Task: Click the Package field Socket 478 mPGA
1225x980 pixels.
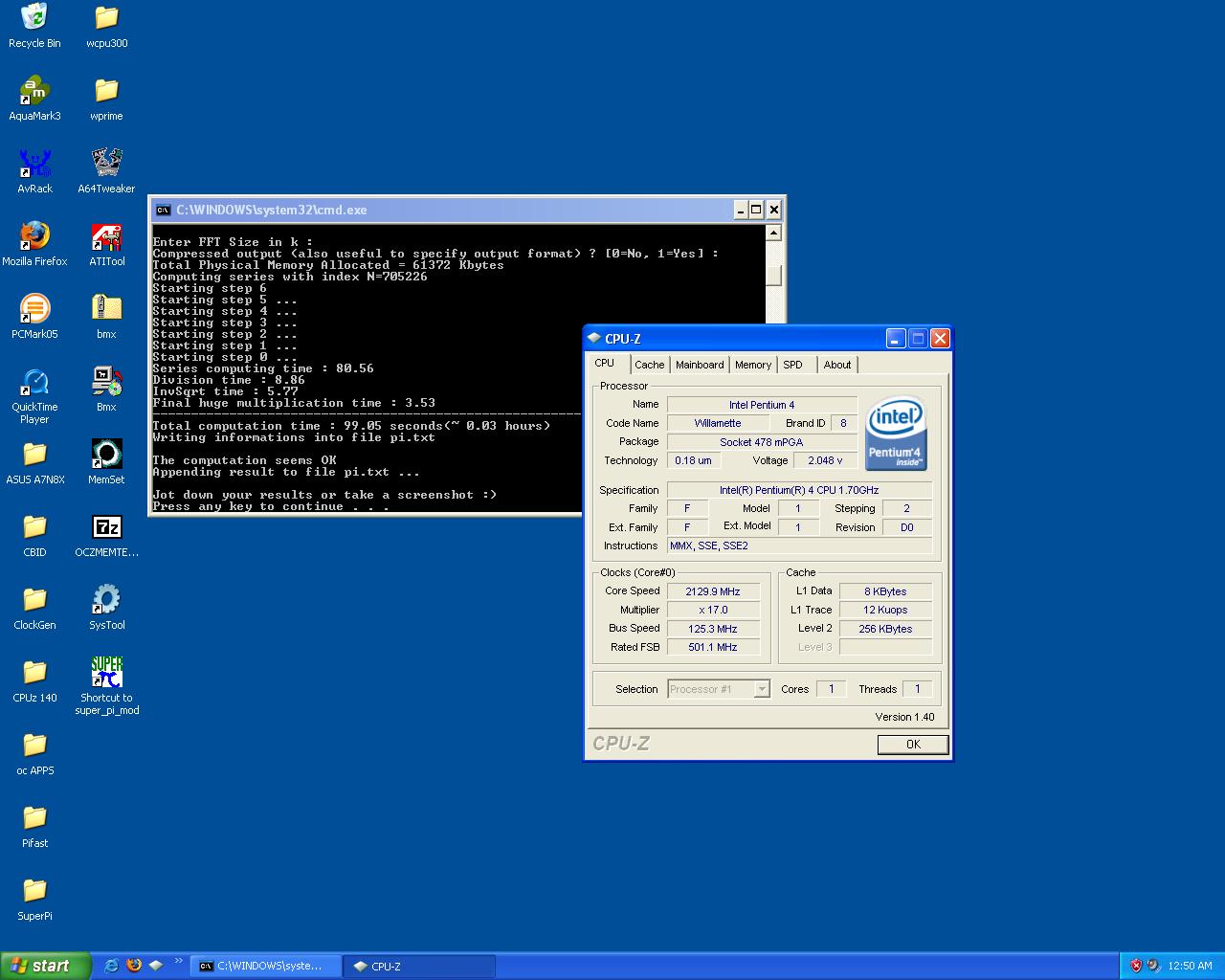Action: tap(762, 442)
